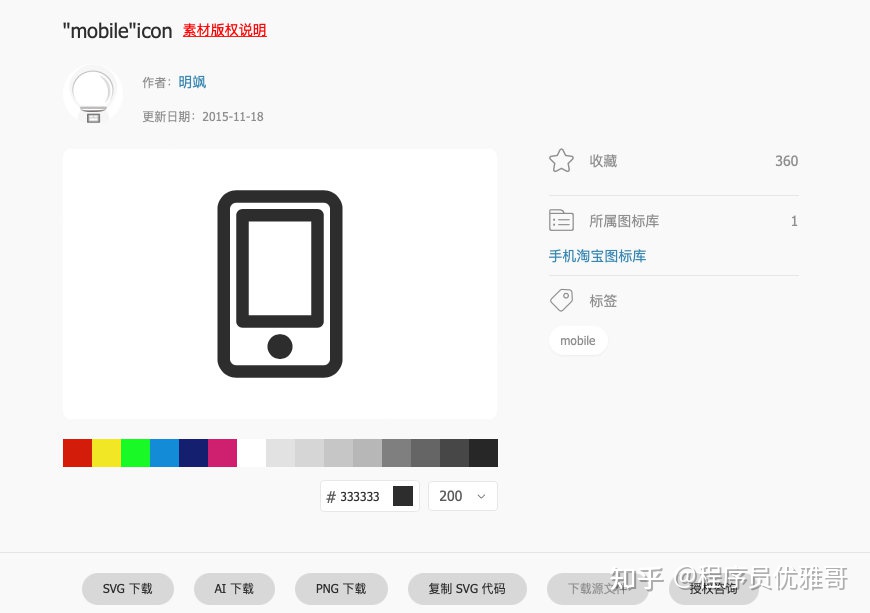Click the 下载源文件 button
Image resolution: width=870 pixels, height=613 pixels.
598,589
